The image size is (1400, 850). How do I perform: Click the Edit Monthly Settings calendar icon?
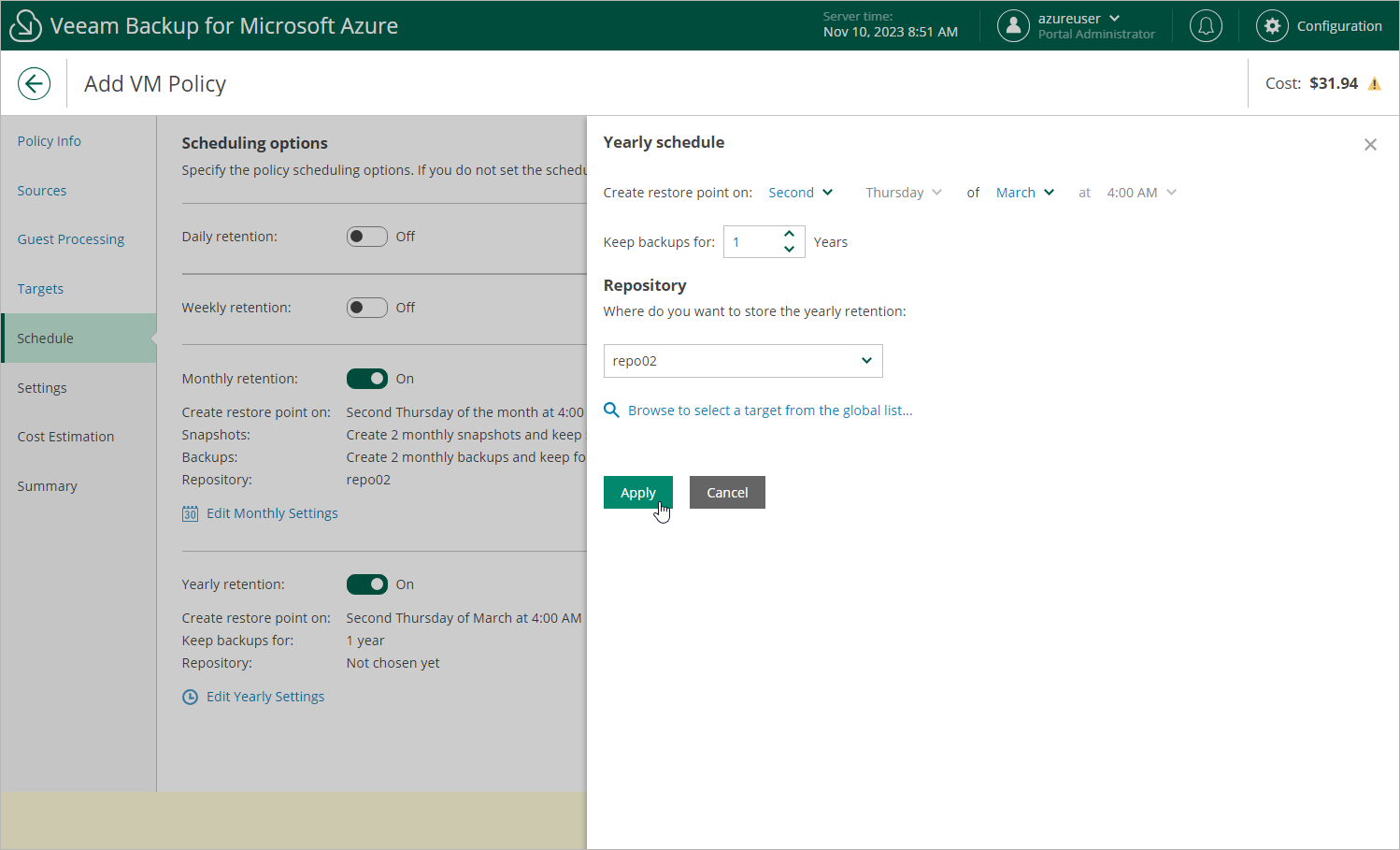point(190,513)
